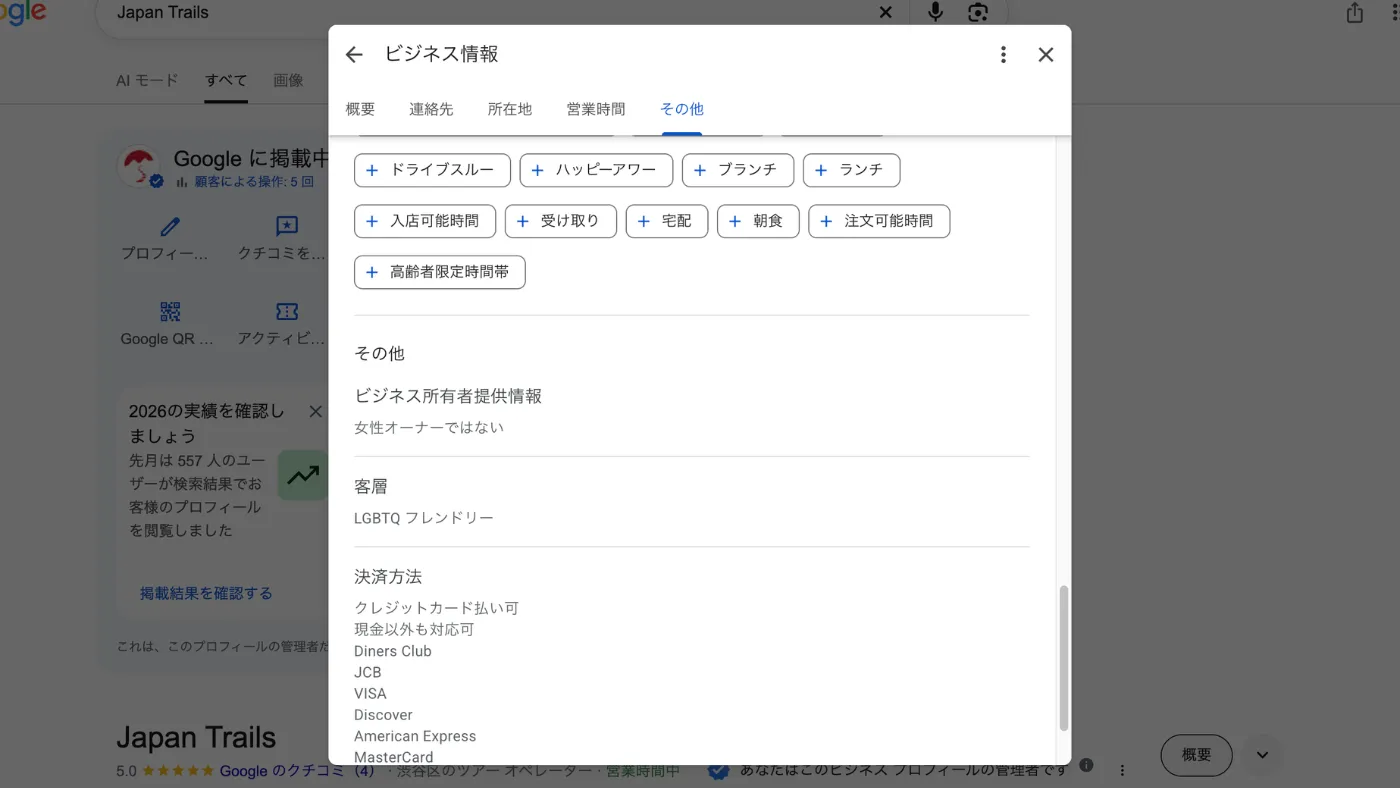Click the Google Lens camera search icon
This screenshot has height=788, width=1400.
click(x=978, y=12)
